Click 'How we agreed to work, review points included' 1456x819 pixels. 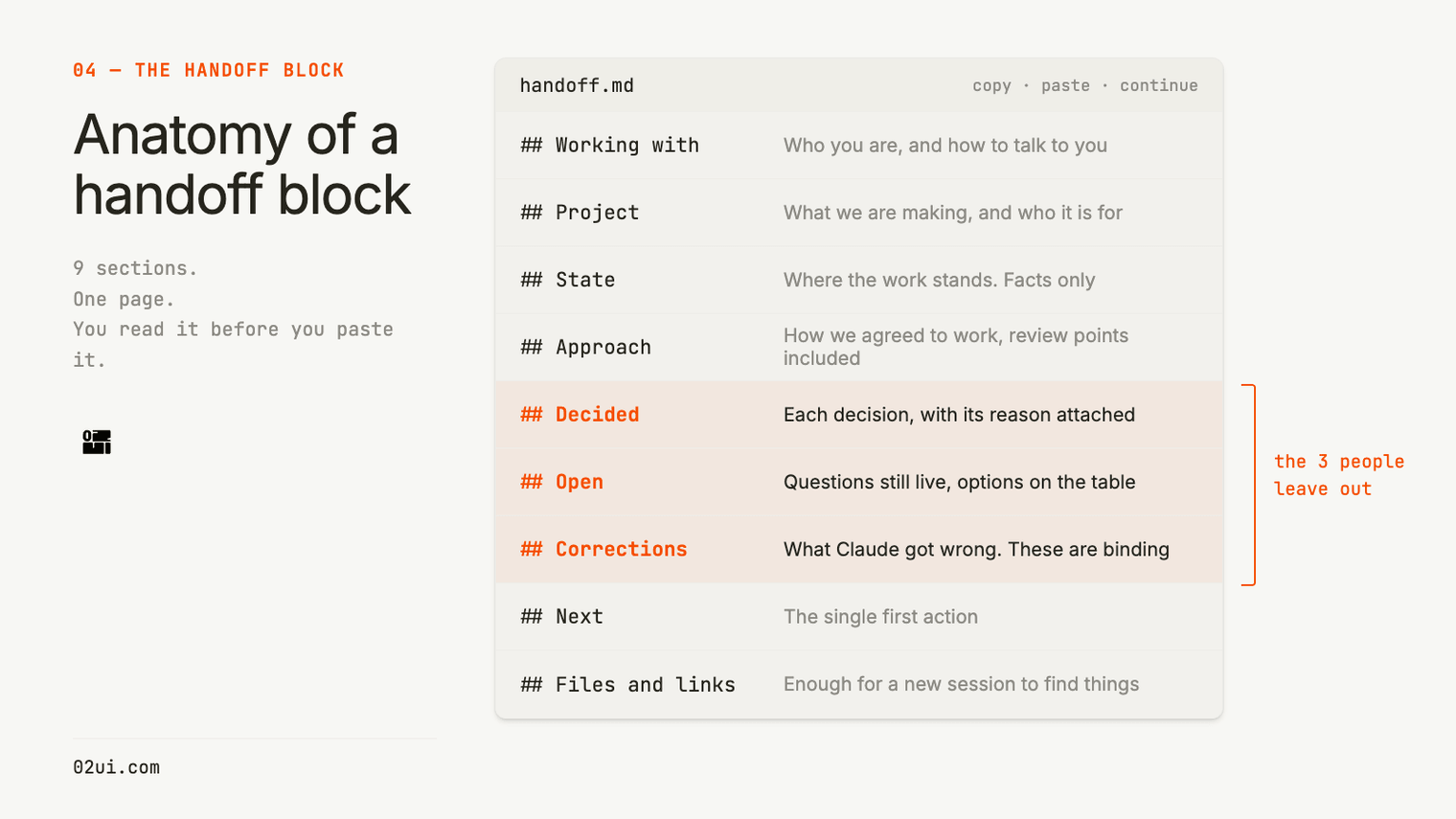point(956,347)
